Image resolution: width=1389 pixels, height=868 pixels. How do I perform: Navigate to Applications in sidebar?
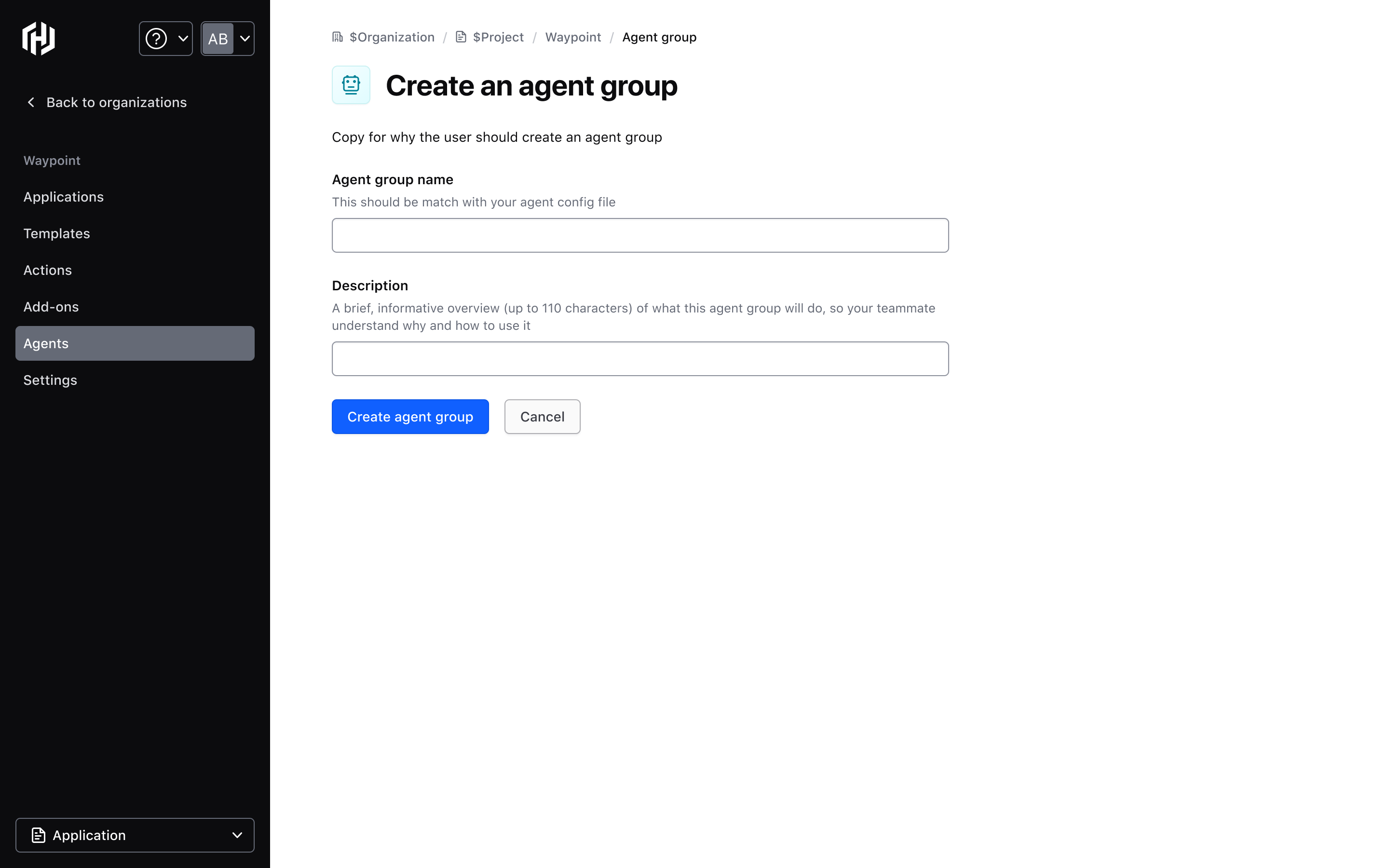[63, 196]
